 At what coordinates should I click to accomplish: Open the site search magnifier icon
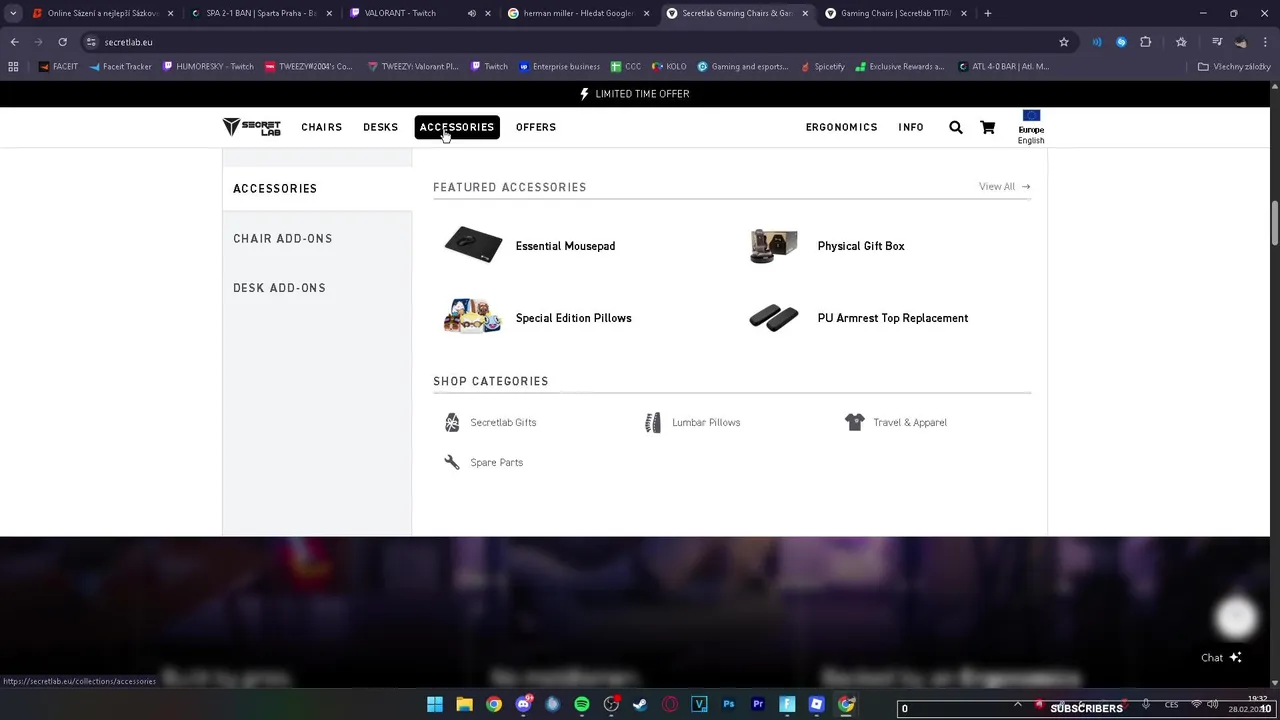coord(956,127)
